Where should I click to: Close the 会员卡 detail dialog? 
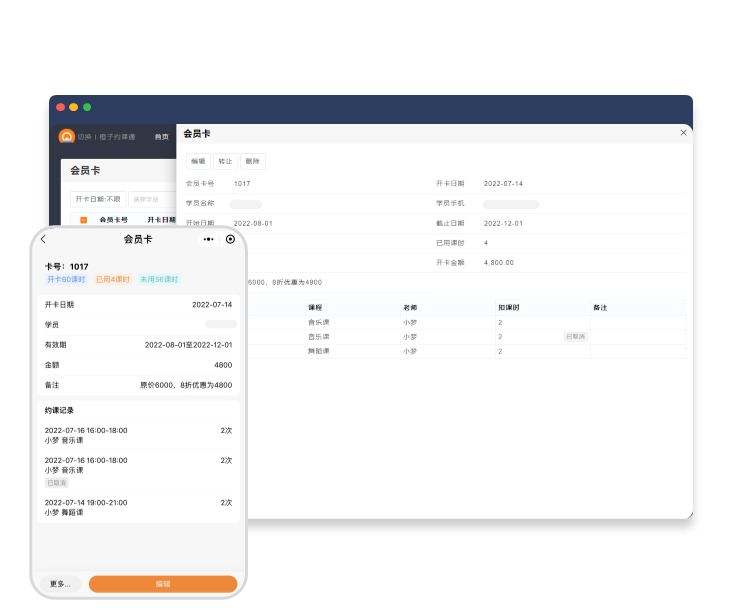pyautogui.click(x=683, y=133)
